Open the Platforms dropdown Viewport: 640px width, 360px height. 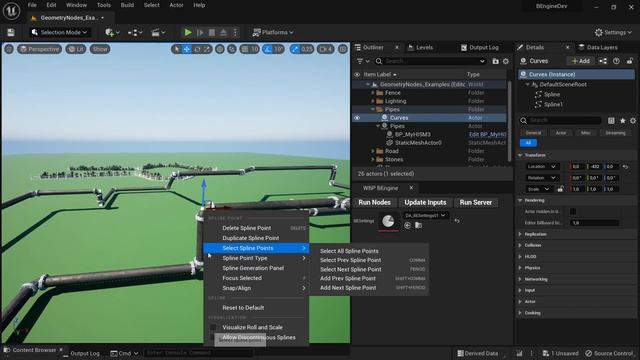pyautogui.click(x=273, y=32)
